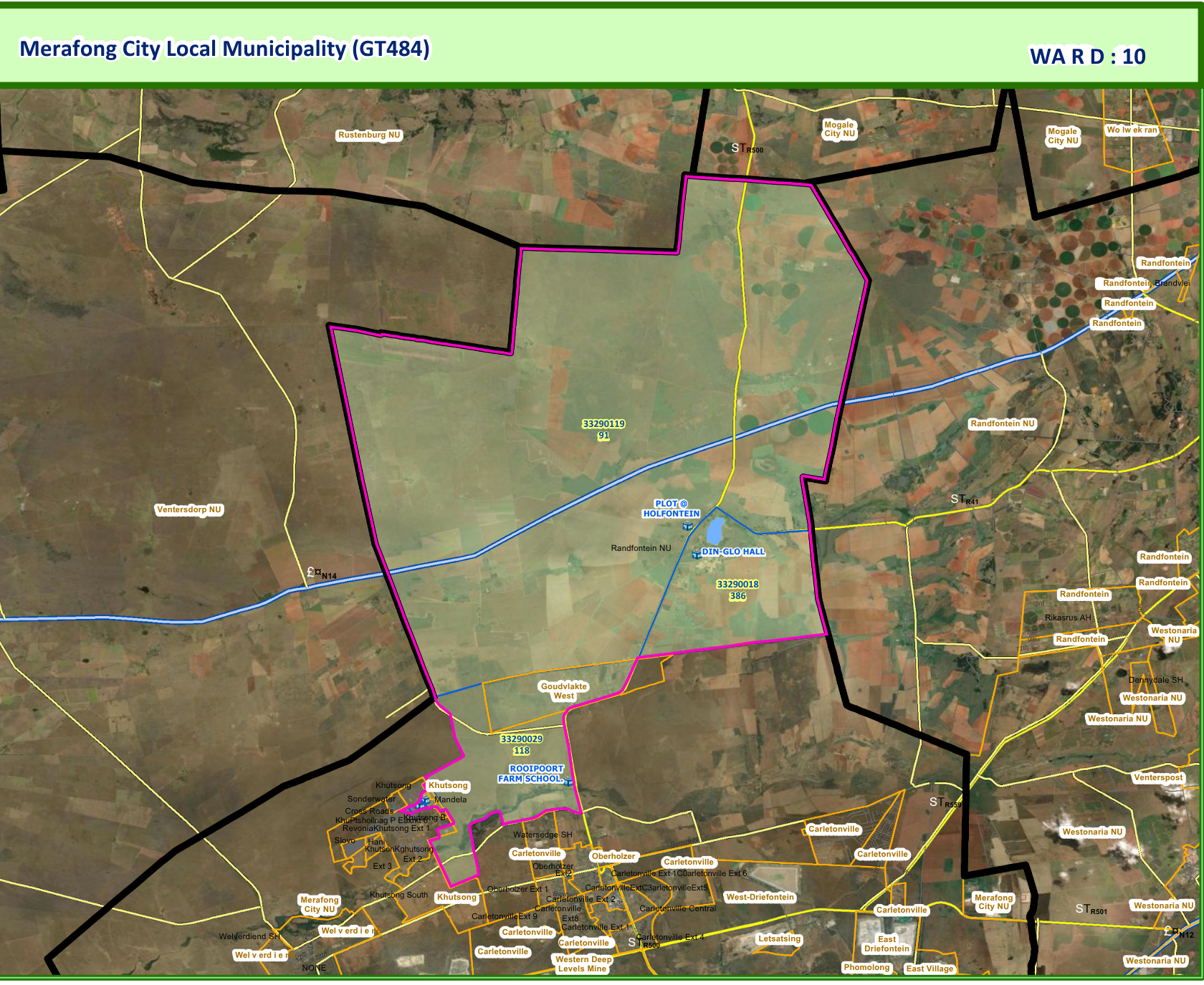Click the R501 road shield marker
The image size is (1204, 985).
point(1091,909)
